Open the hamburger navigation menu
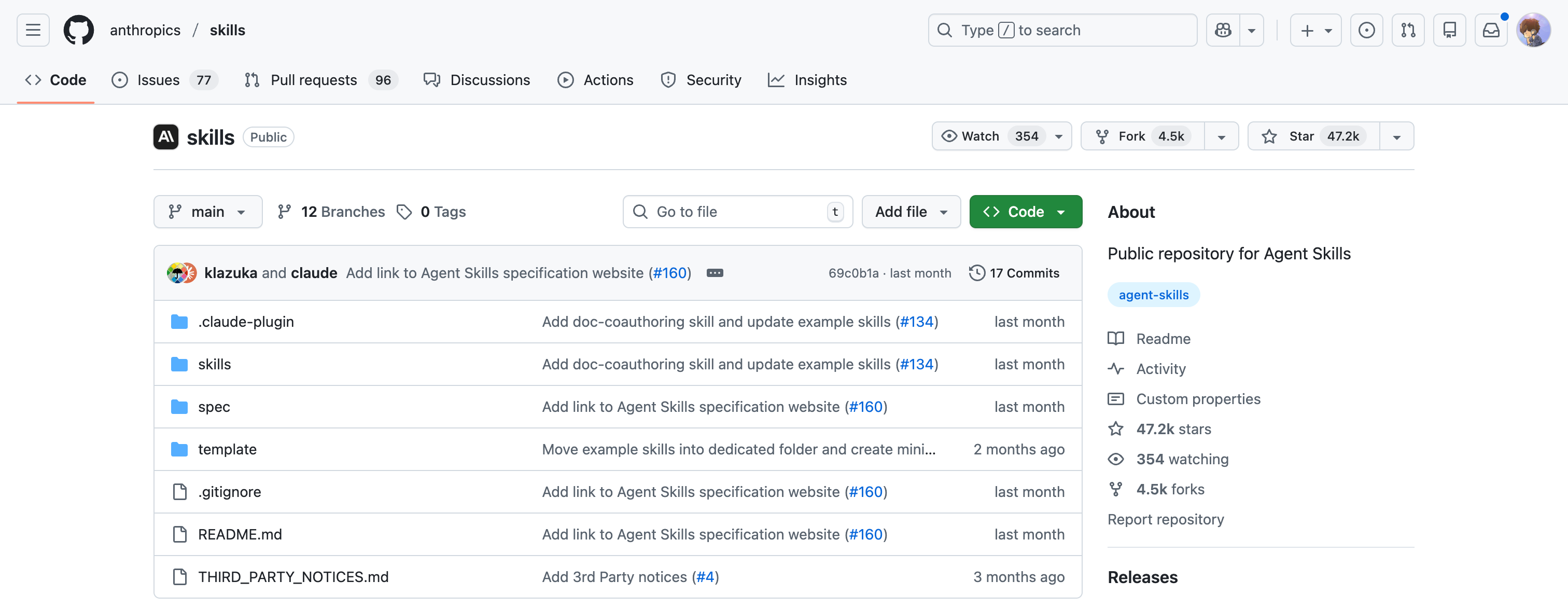Screen dimensions: 1568x609 (33, 30)
